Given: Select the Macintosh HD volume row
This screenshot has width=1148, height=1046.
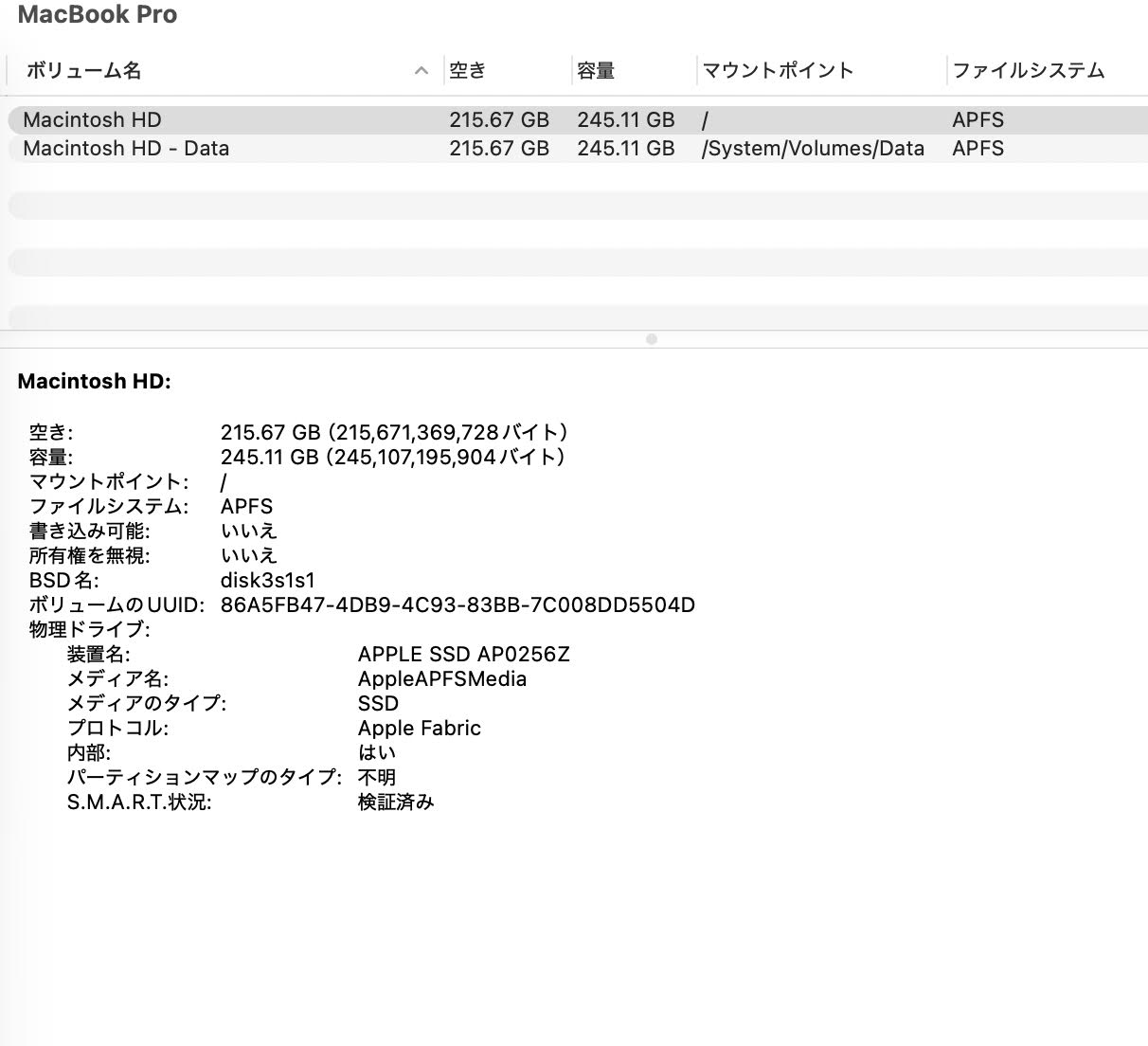Looking at the screenshot, I should [95, 119].
